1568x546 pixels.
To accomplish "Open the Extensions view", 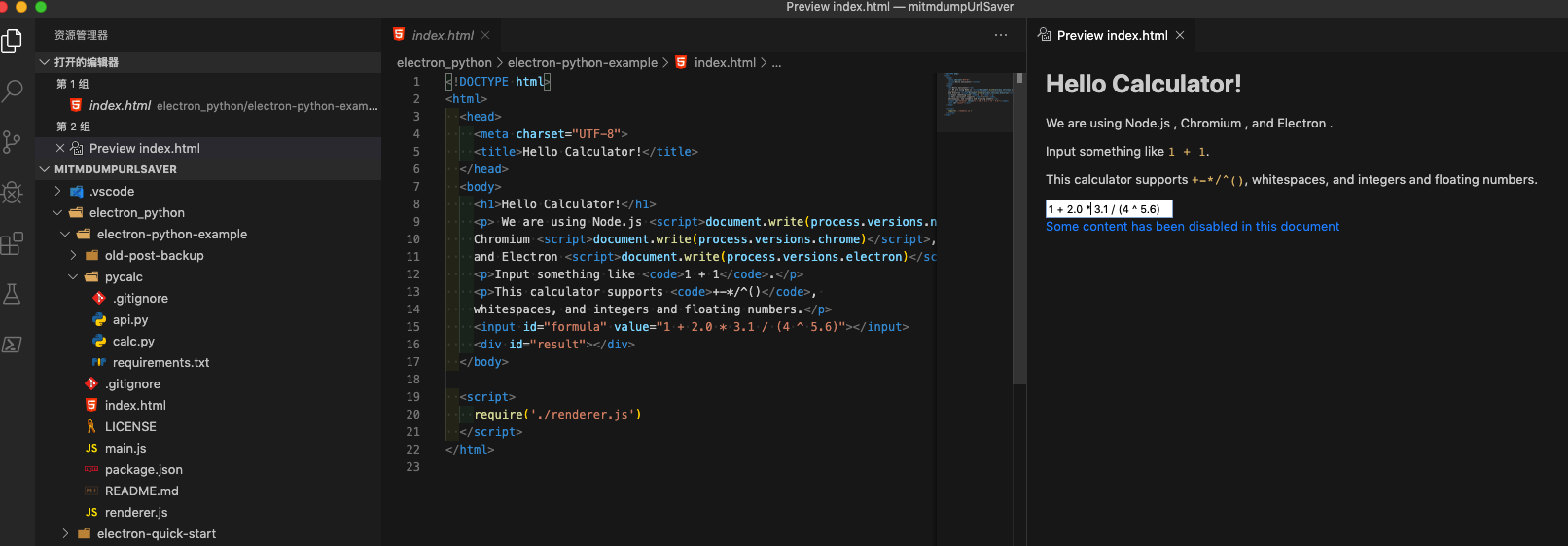I will click(12, 243).
